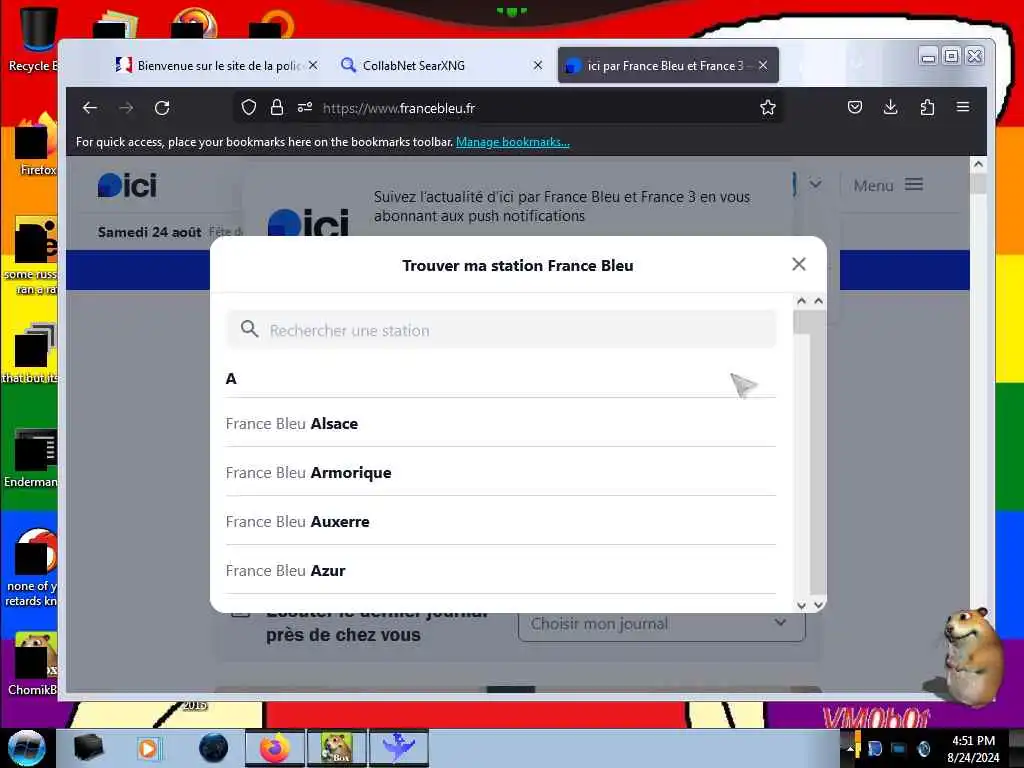Open the ChomikBox desktop icon
Image resolution: width=1024 pixels, height=768 pixels.
pyautogui.click(x=33, y=665)
